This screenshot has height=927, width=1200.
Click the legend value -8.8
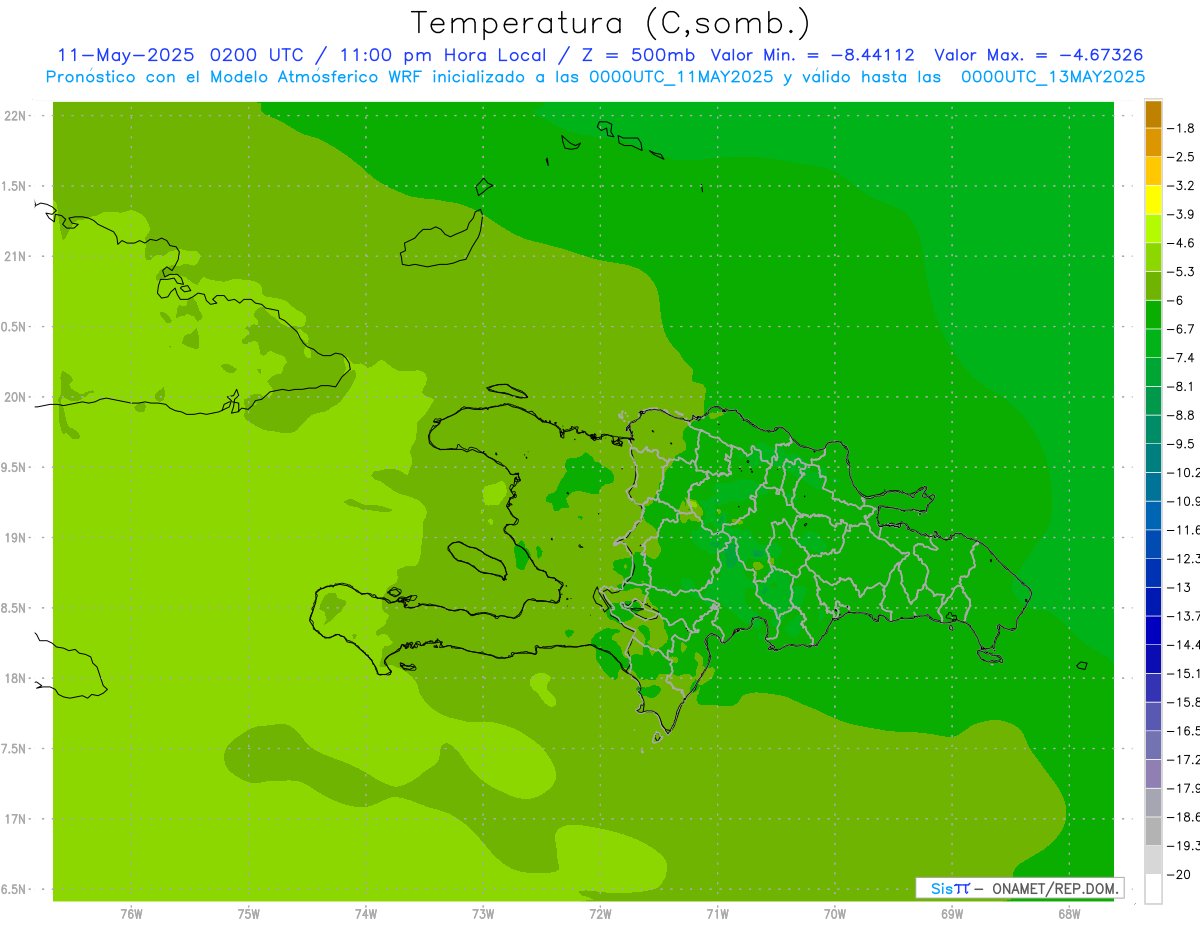click(1181, 415)
